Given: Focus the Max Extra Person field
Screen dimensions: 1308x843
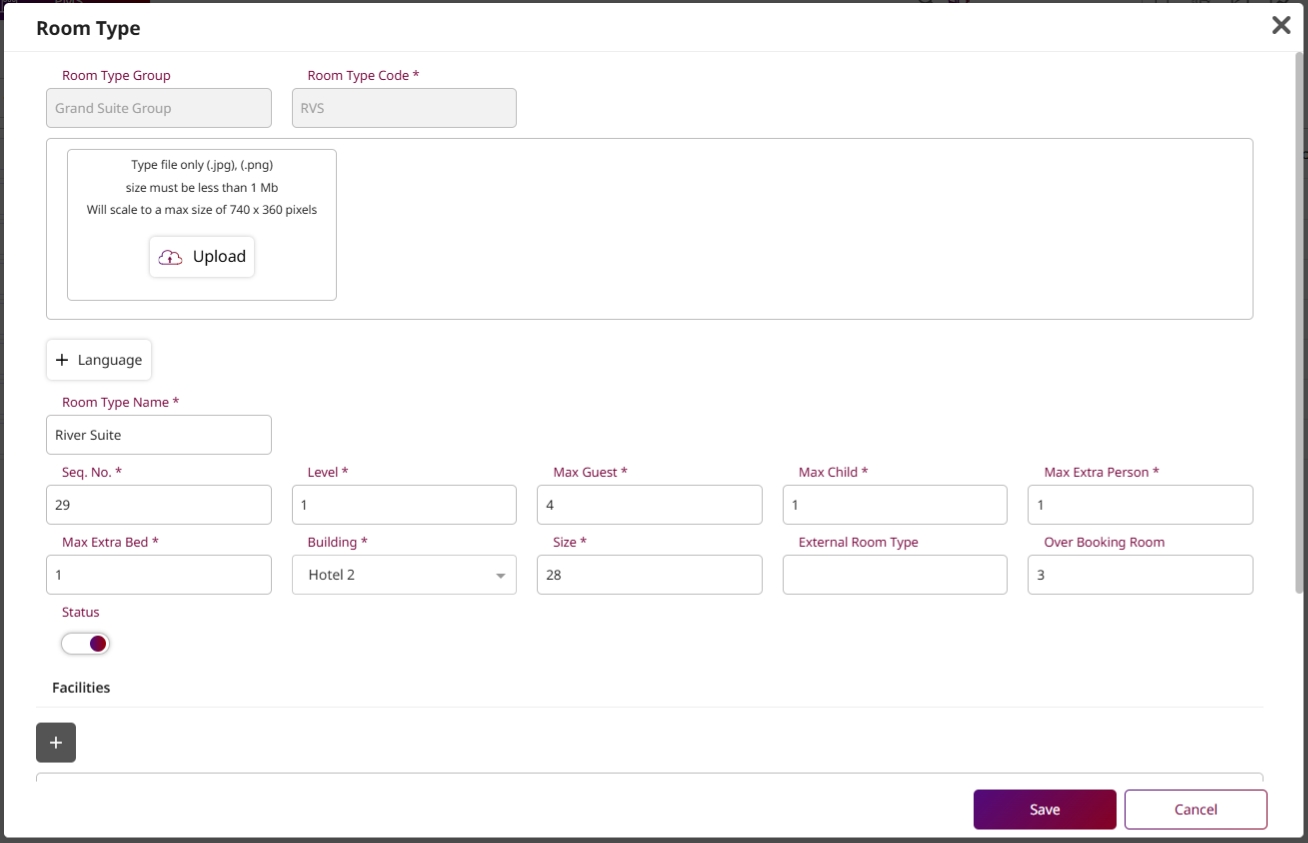Looking at the screenshot, I should [x=1140, y=505].
